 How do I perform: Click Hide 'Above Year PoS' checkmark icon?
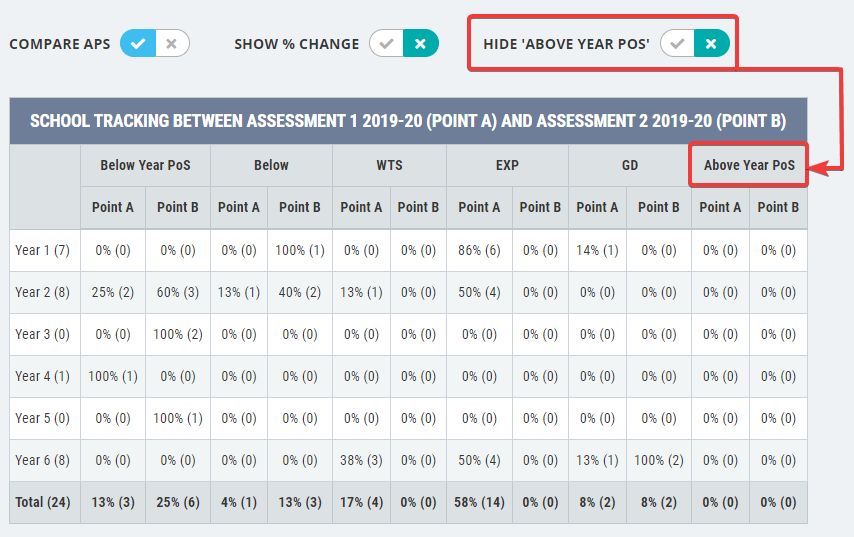pos(678,44)
